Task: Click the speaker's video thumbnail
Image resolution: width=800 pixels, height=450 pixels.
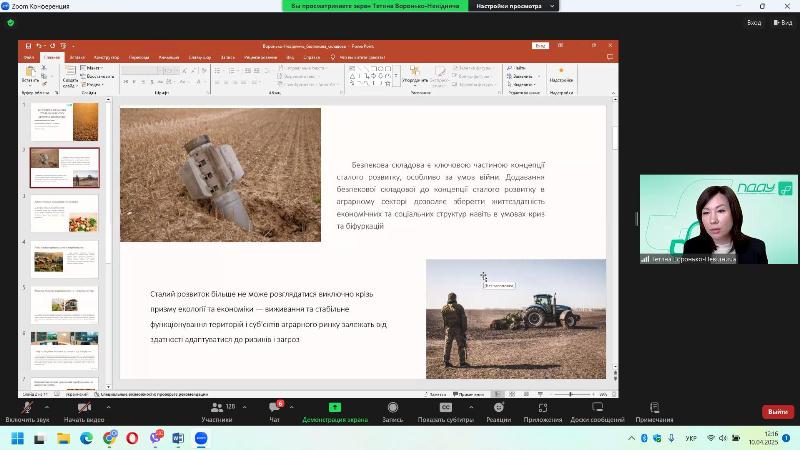Action: click(717, 220)
